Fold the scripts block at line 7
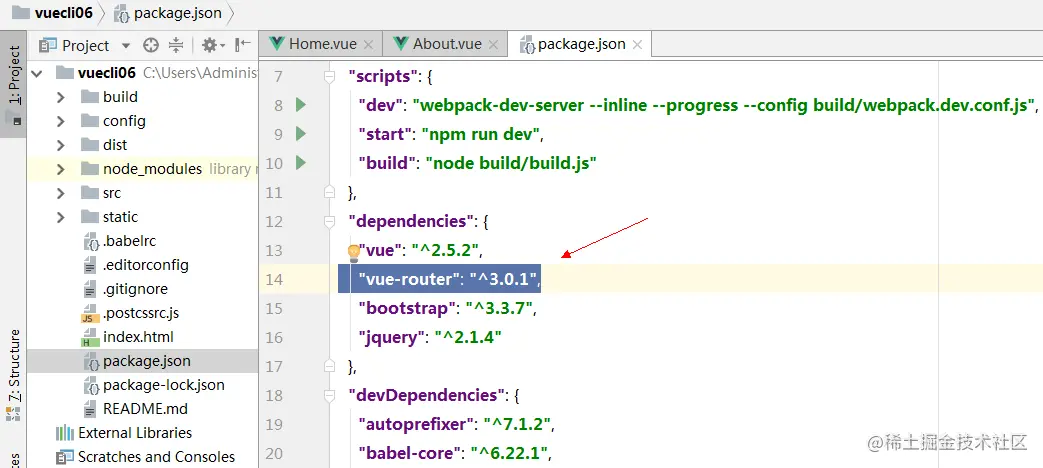Viewport: 1043px width, 468px height. tap(329, 77)
